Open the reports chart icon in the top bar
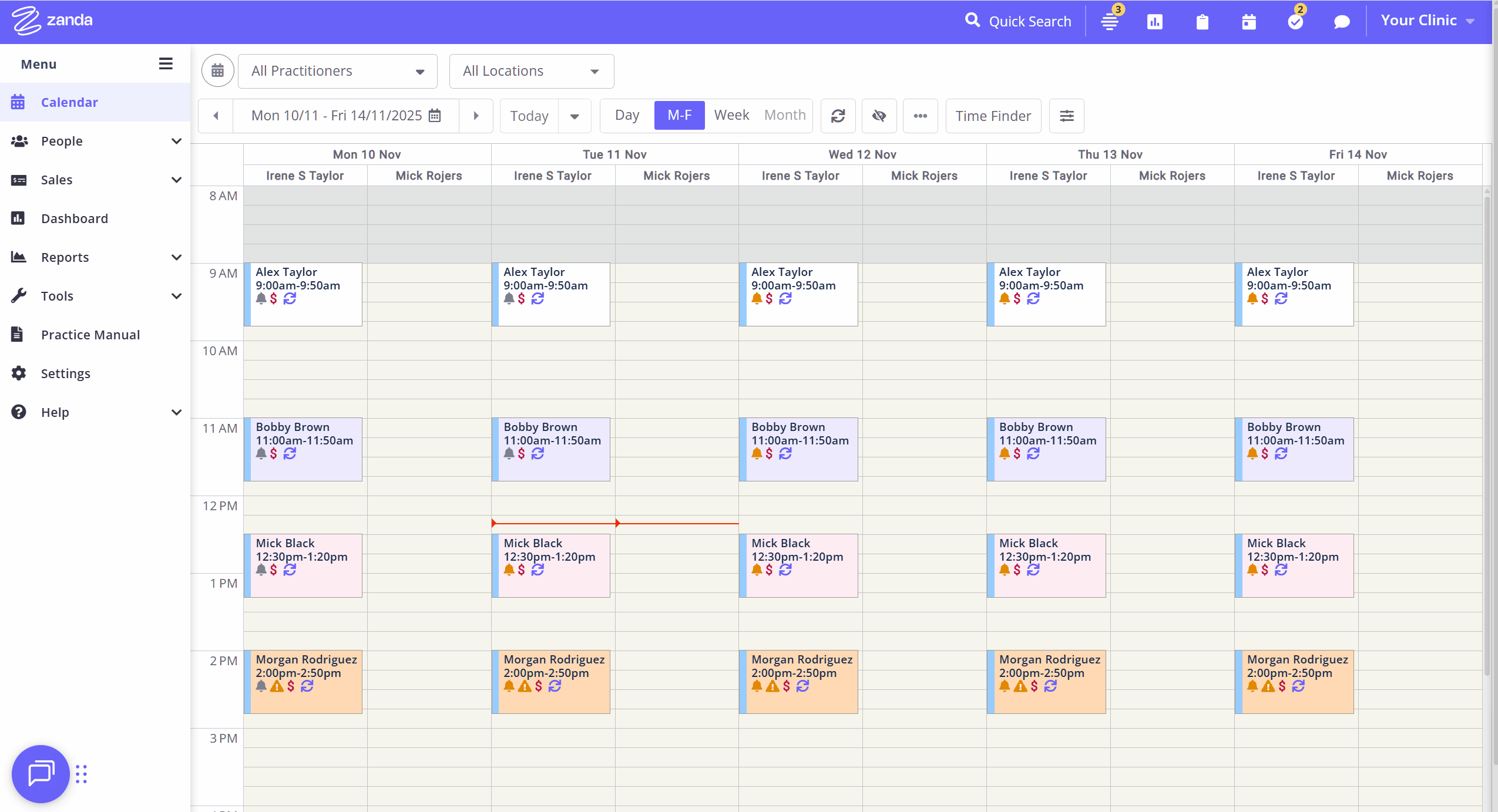This screenshot has width=1498, height=812. point(1155,21)
